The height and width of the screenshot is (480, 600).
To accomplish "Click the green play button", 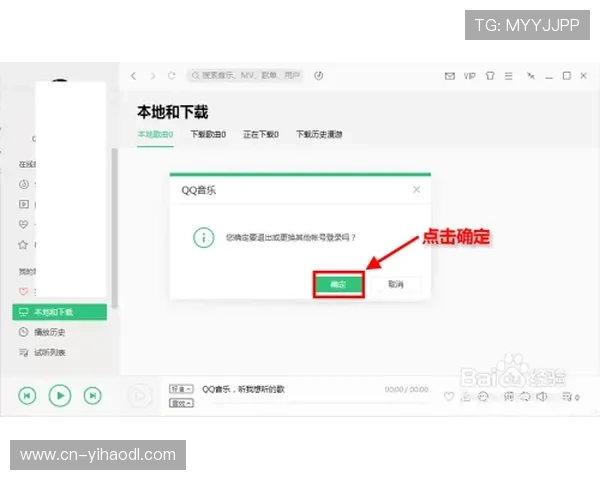I will click(x=60, y=395).
